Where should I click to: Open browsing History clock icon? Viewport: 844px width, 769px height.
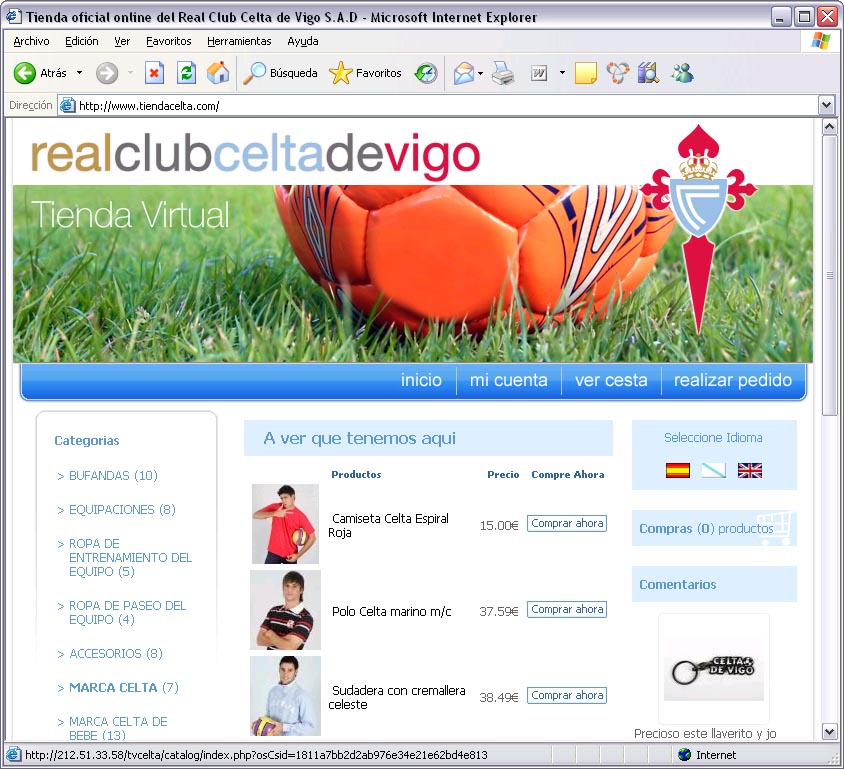pyautogui.click(x=426, y=73)
